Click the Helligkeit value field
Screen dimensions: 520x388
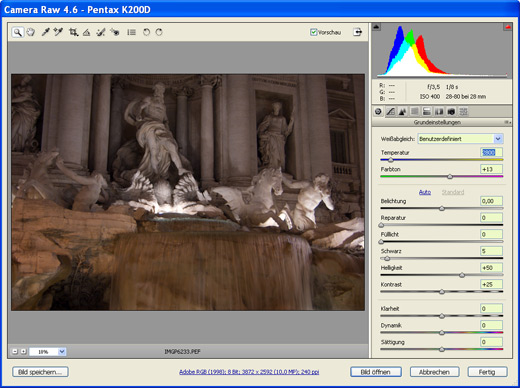coord(491,268)
